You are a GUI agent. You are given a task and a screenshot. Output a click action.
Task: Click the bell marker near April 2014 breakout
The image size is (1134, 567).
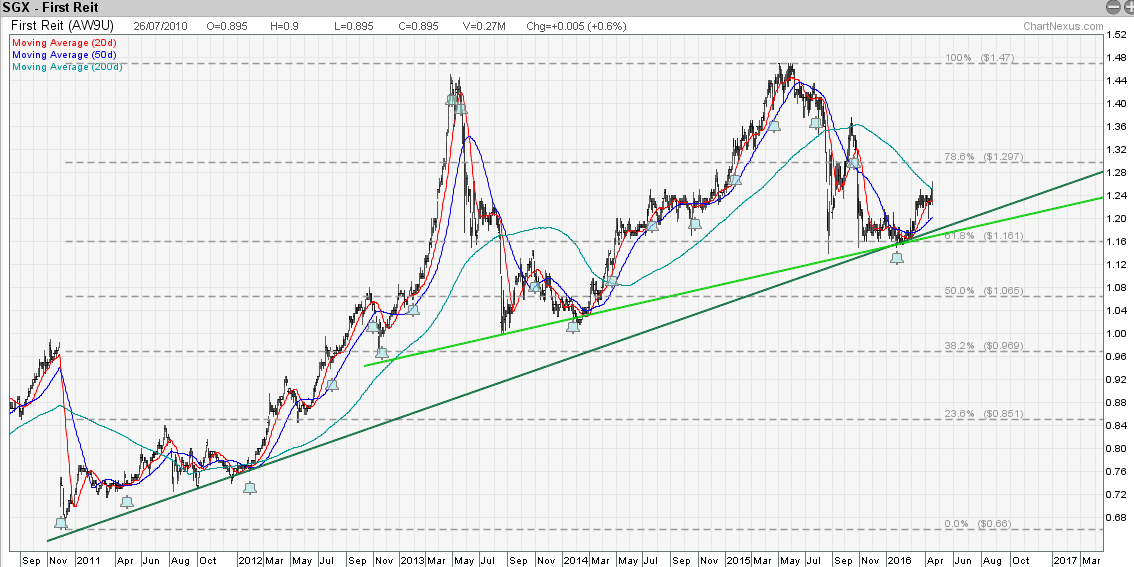pyautogui.click(x=612, y=281)
